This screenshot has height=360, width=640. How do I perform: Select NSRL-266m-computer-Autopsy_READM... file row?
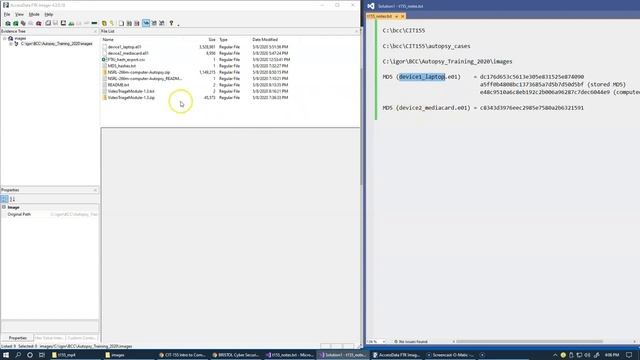coord(145,78)
